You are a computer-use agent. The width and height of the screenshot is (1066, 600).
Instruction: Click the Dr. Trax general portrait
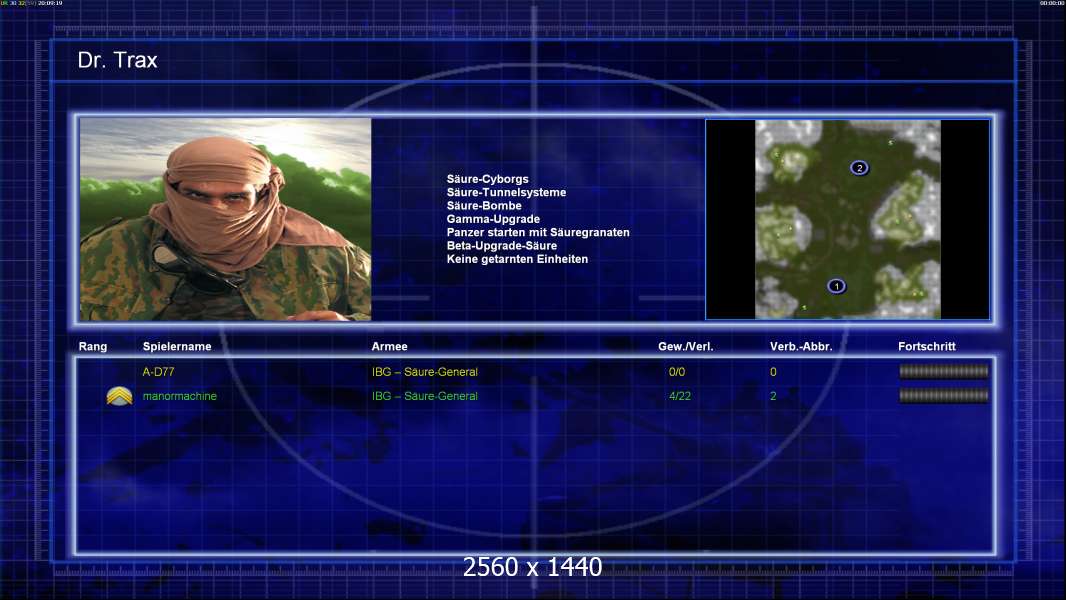pos(226,219)
